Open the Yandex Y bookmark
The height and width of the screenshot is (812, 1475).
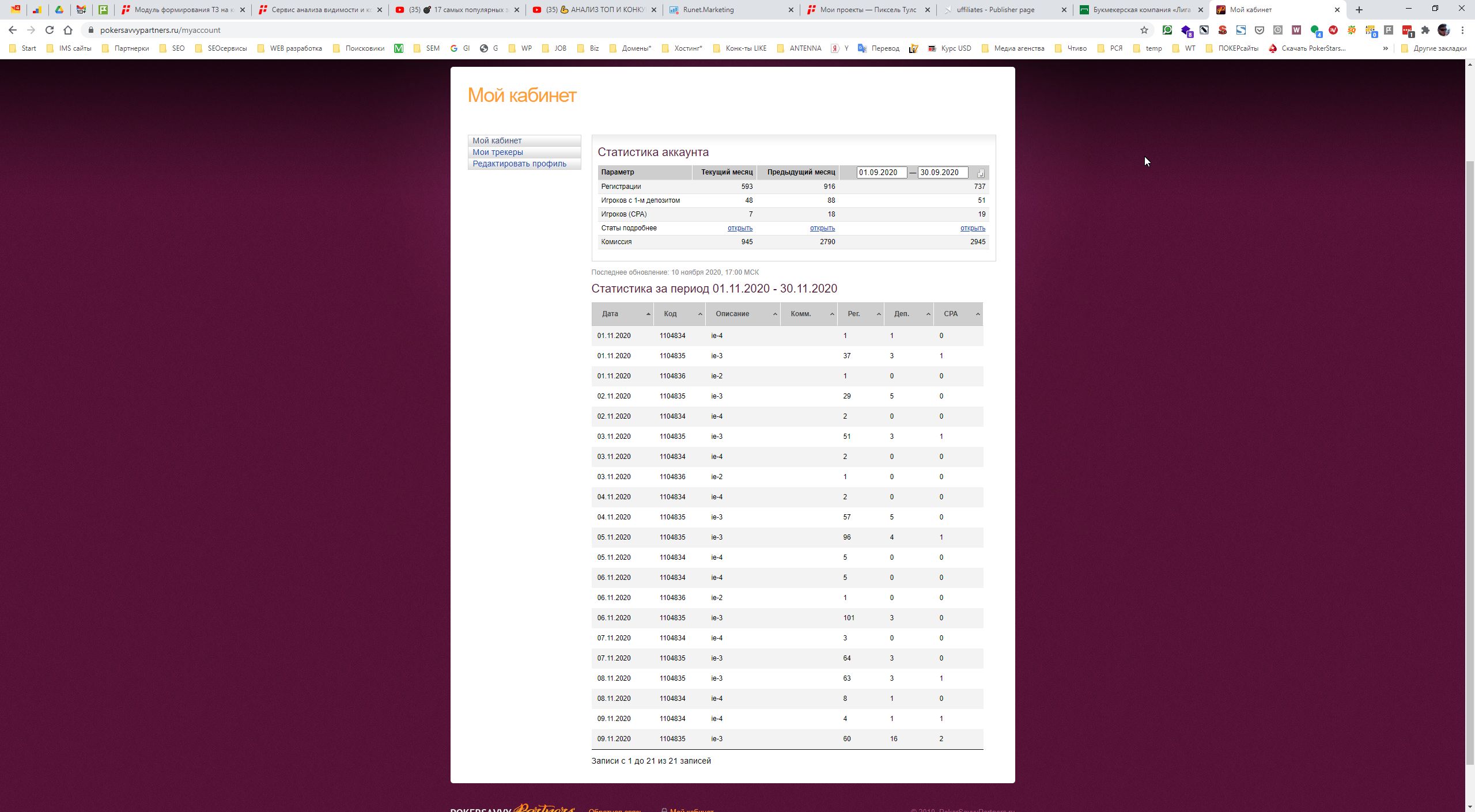pyautogui.click(x=839, y=48)
